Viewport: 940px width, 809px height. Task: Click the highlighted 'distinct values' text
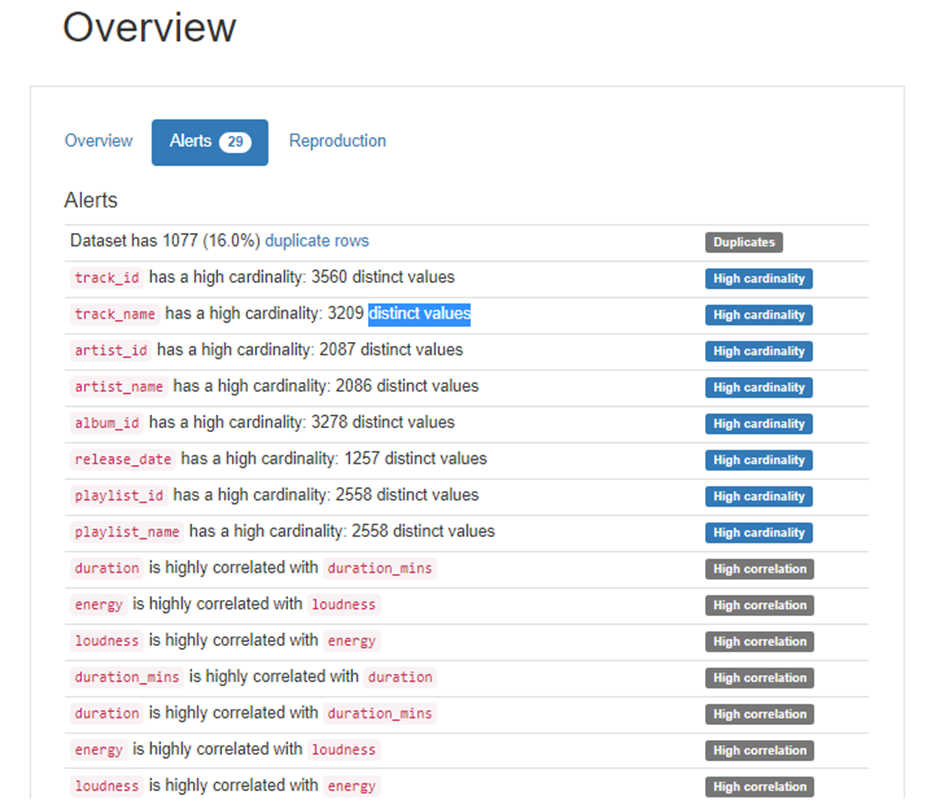click(x=420, y=314)
